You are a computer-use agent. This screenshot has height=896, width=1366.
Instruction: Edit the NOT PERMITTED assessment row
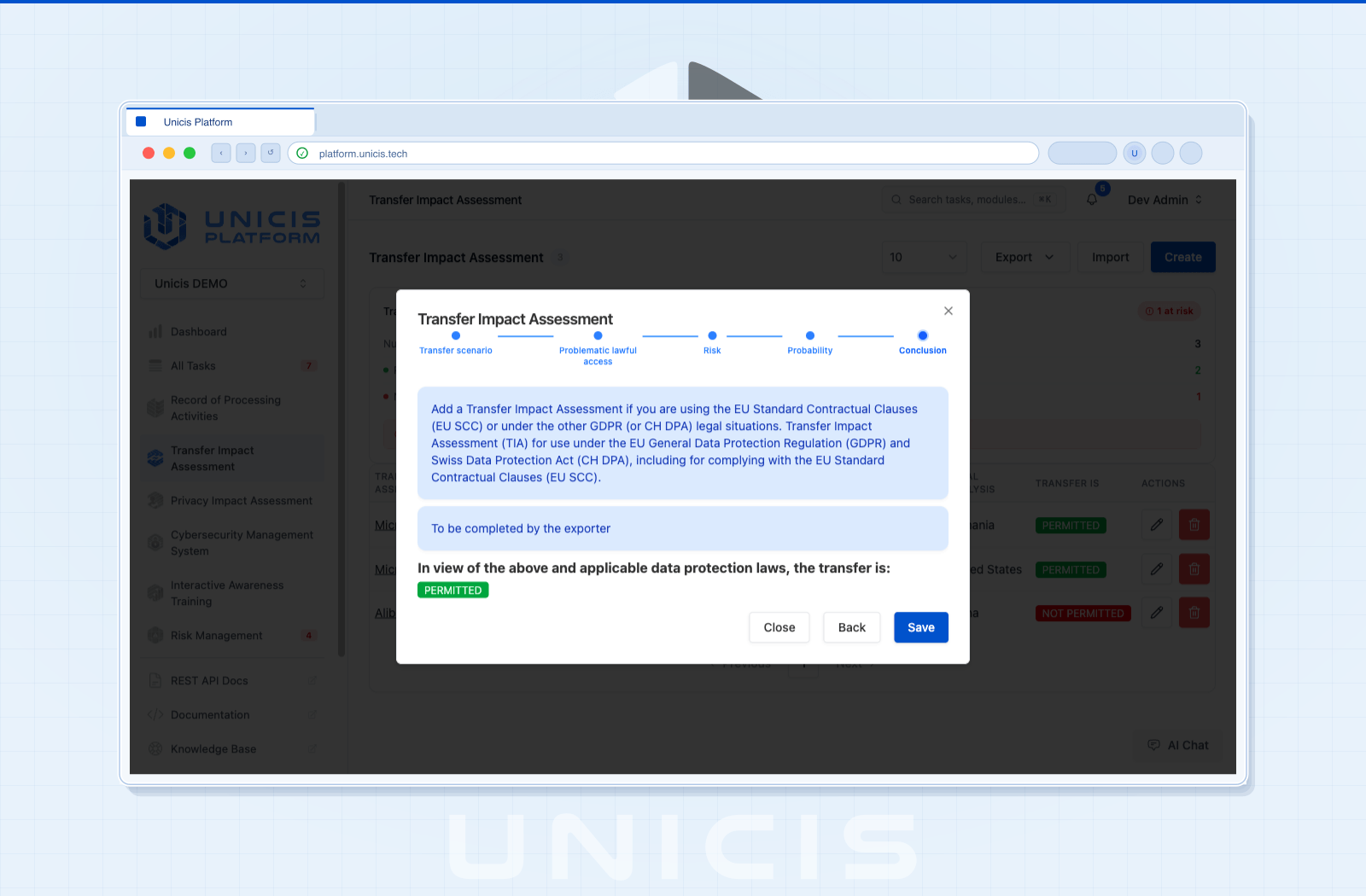1157,612
